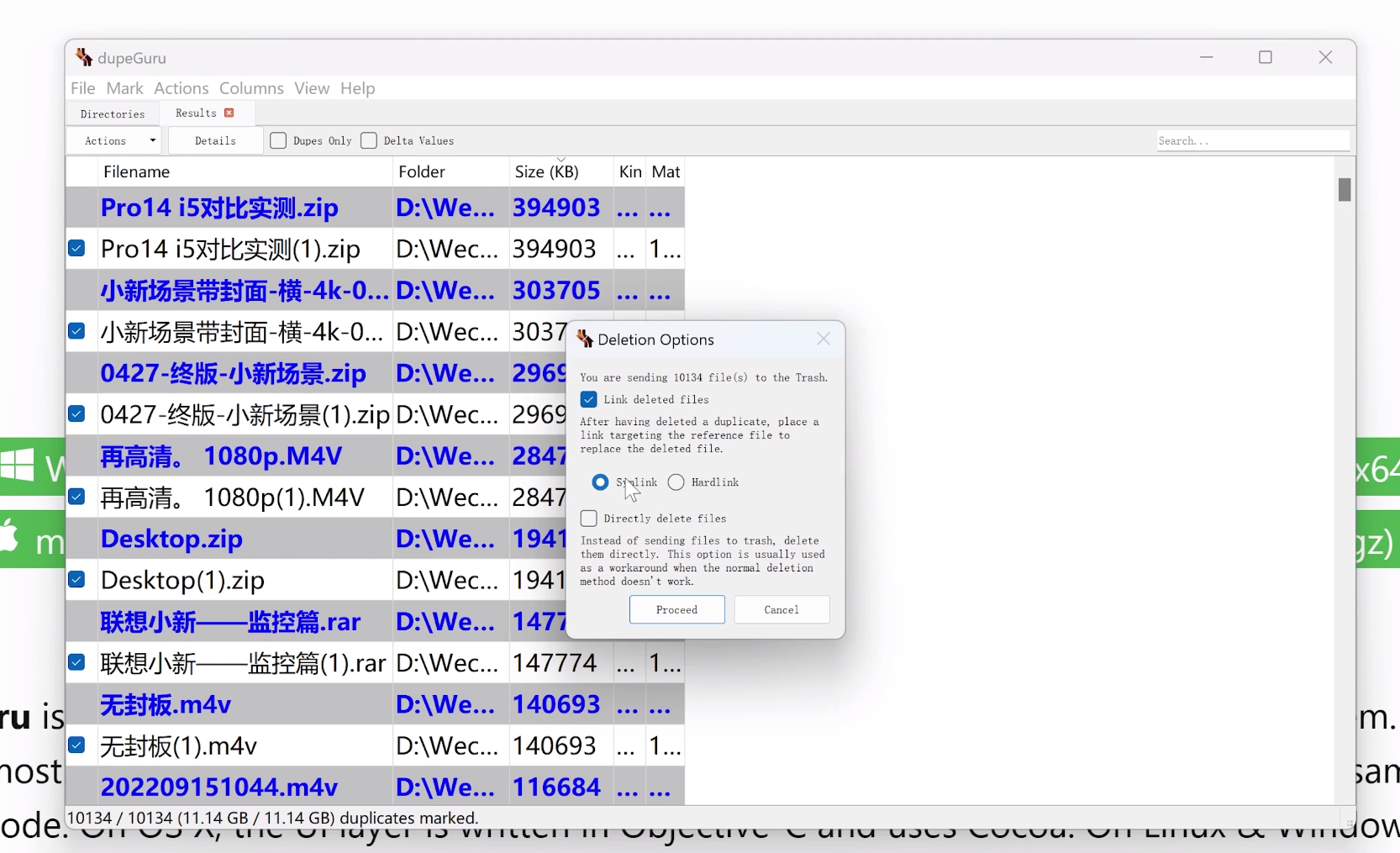Switch to the Directories tab

point(113,113)
